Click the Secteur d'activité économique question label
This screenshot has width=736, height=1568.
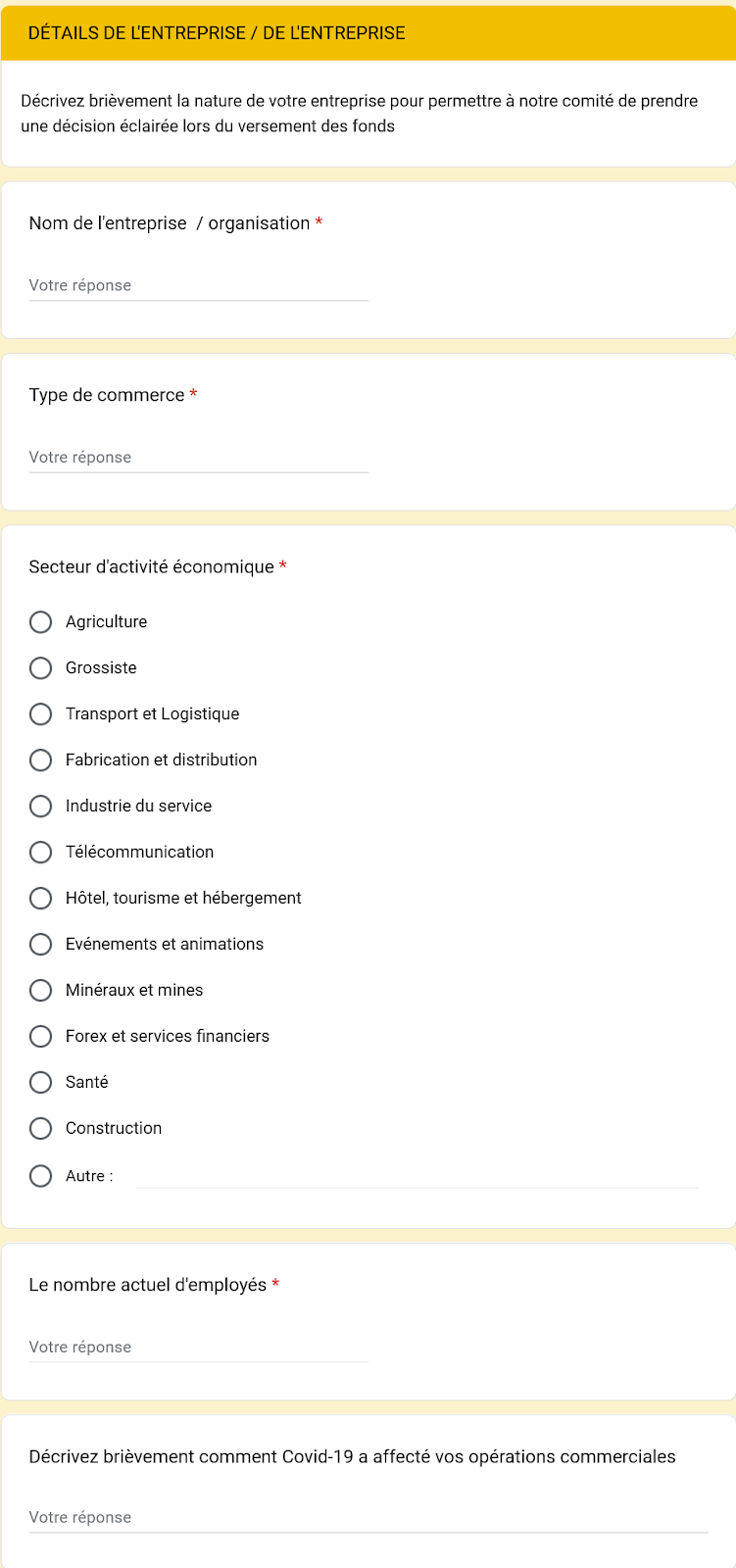point(151,567)
